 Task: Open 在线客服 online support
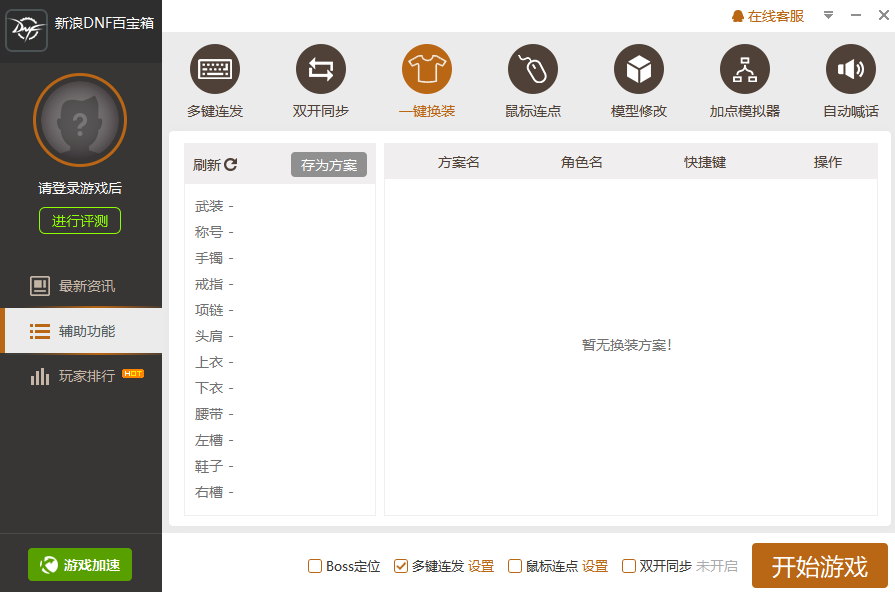click(768, 16)
